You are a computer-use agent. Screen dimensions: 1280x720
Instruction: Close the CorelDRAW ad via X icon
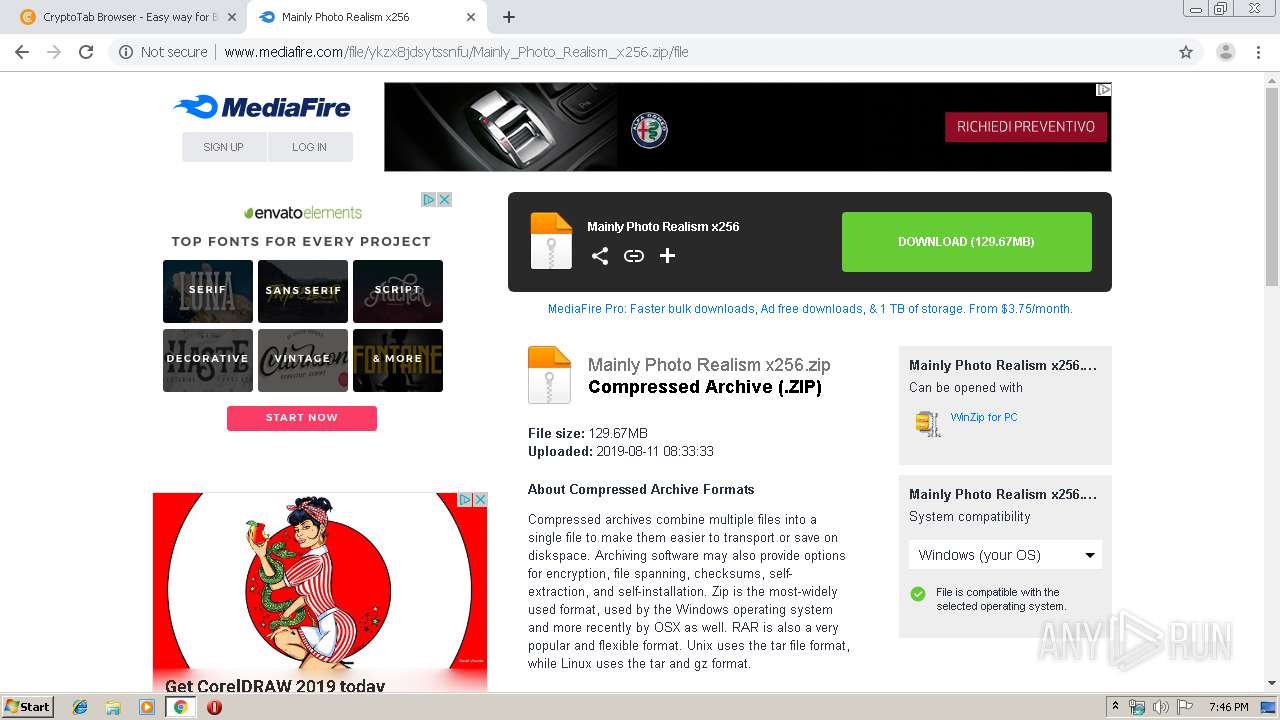(x=480, y=499)
